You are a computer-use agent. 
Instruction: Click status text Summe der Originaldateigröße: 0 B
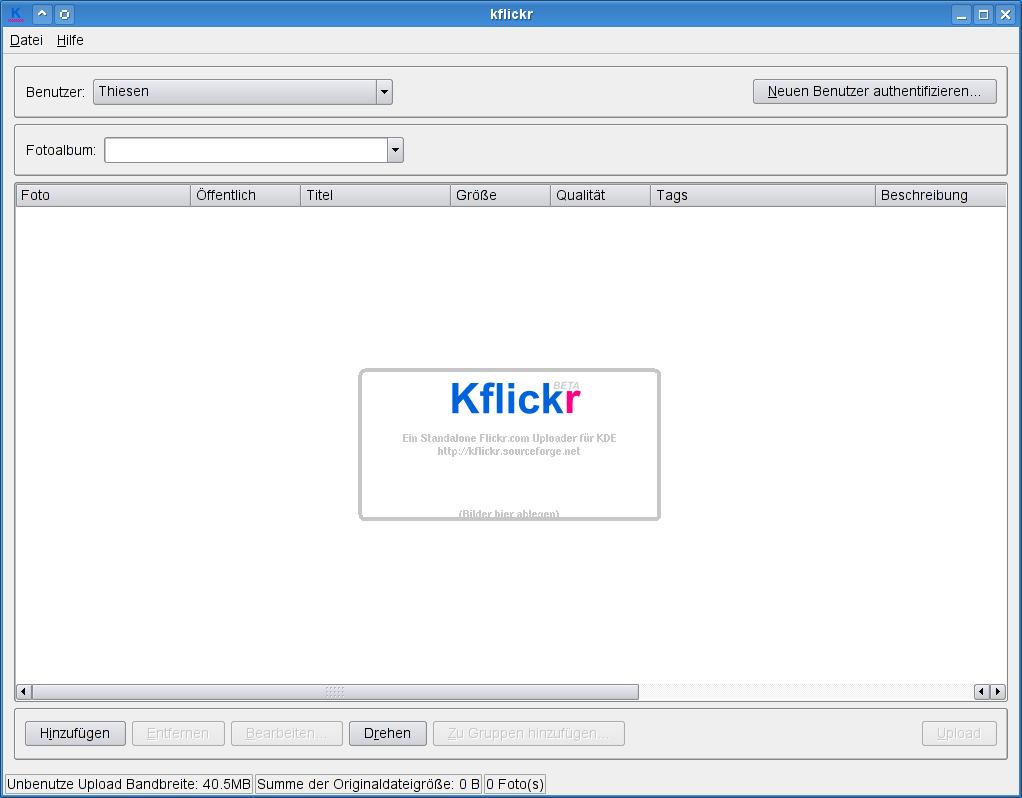368,784
